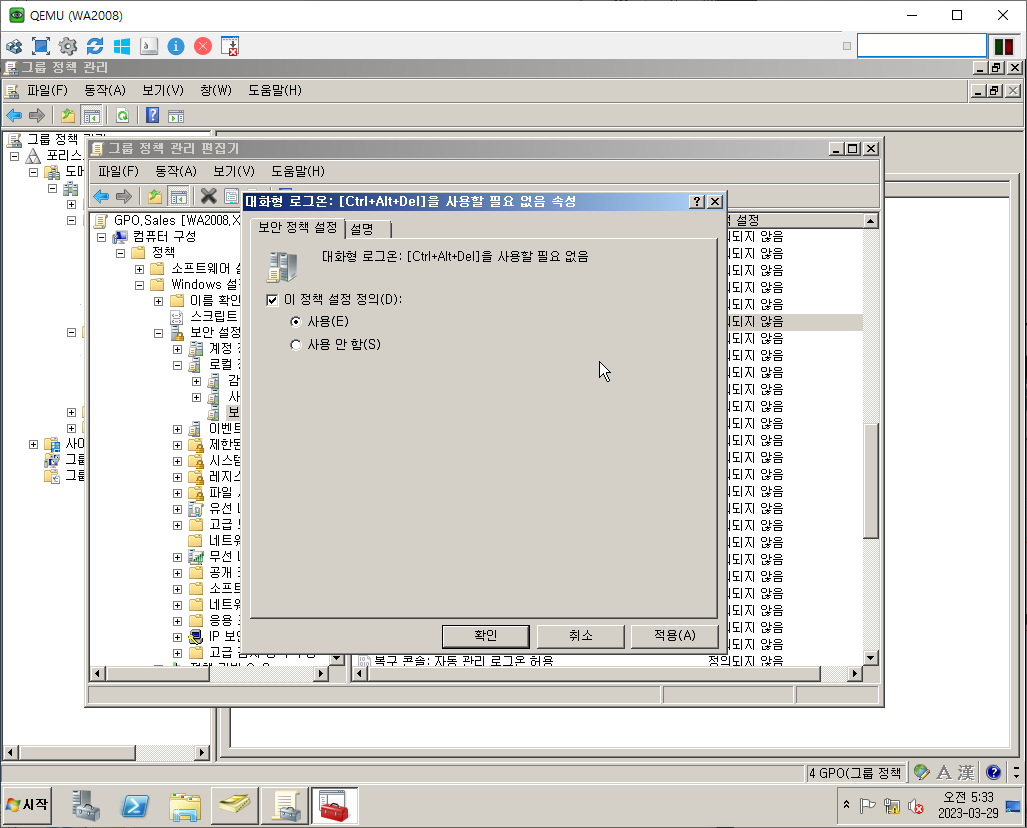Image resolution: width=1027 pixels, height=828 pixels.
Task: Open 동작(A) menu in Group Policy Management window
Action: (105, 90)
